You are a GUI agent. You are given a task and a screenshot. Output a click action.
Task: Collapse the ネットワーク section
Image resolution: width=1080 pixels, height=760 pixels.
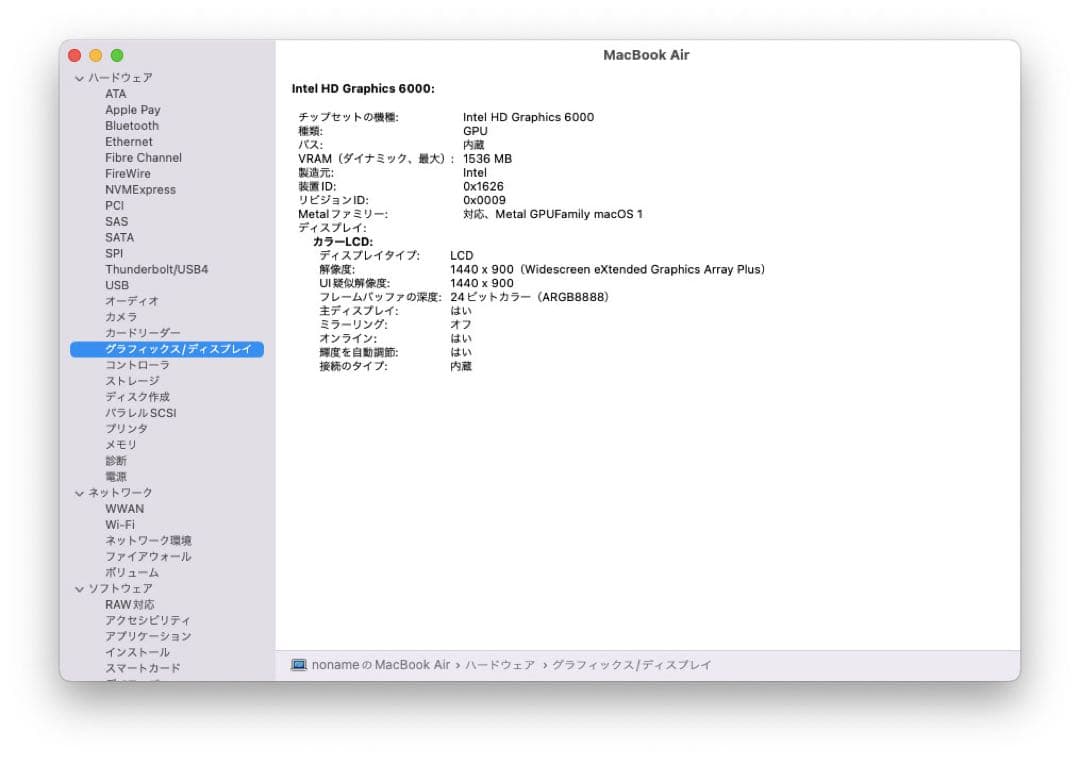click(x=78, y=492)
